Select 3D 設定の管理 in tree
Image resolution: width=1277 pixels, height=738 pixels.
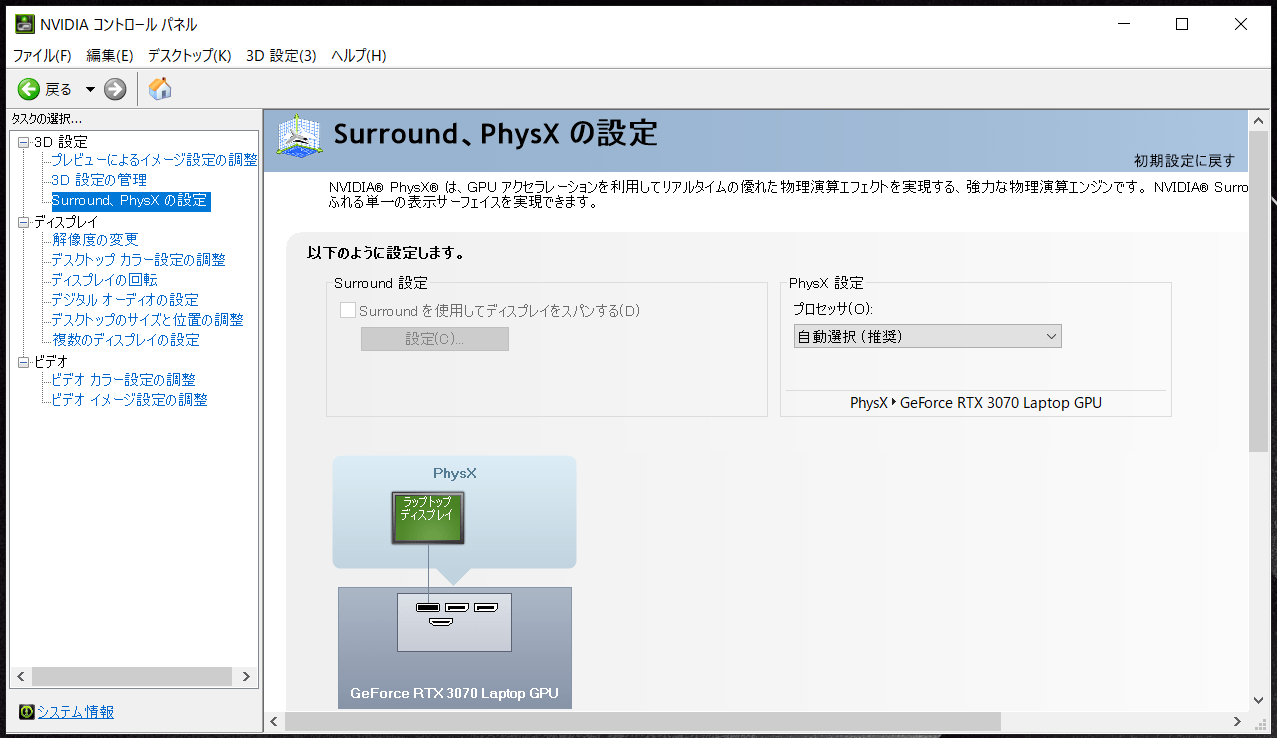coord(99,180)
